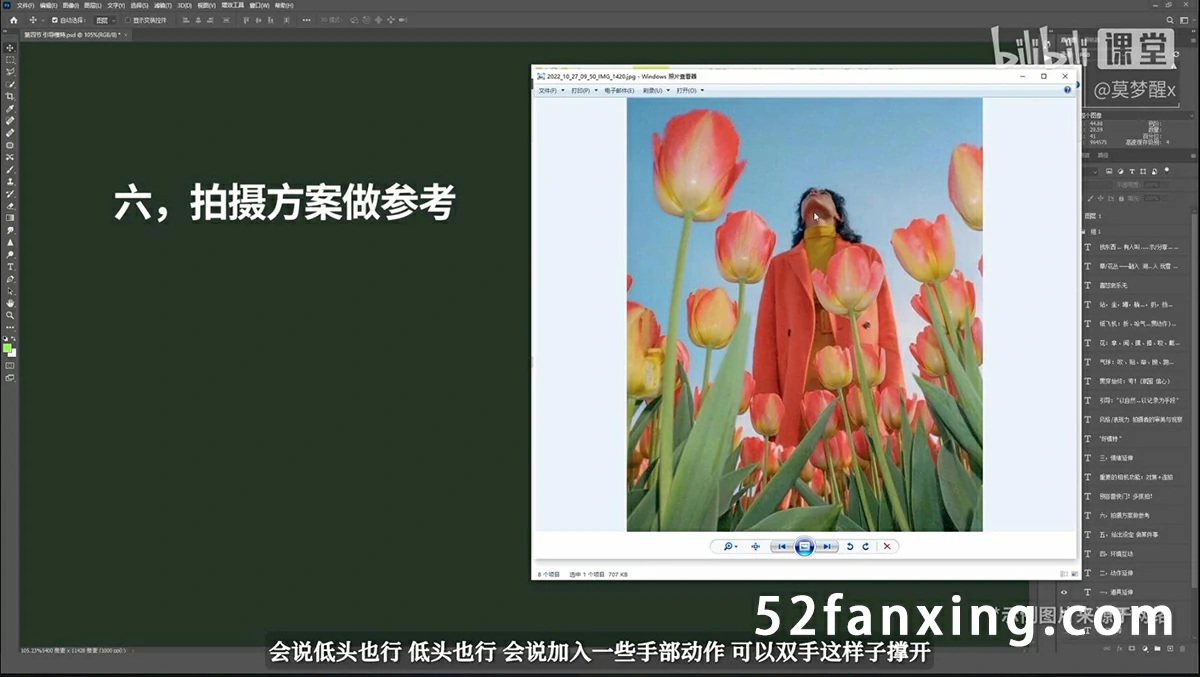1200x677 pixels.
Task: Delete the photo with red X button
Action: (886, 547)
